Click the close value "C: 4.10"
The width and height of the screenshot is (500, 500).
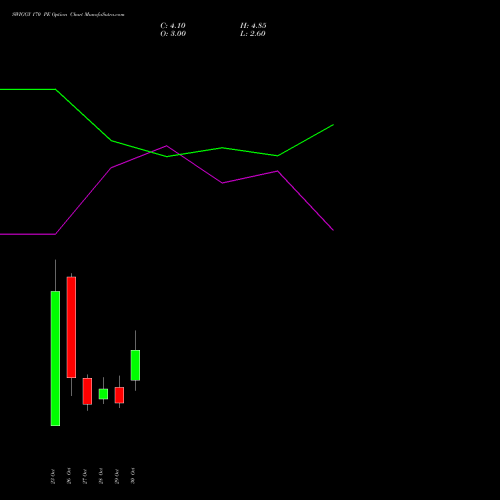point(173,26)
